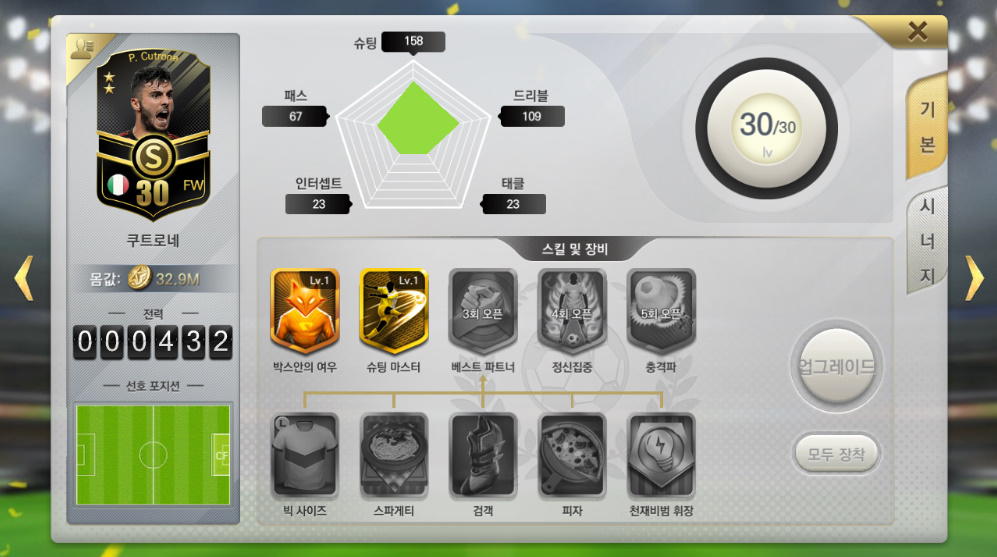Close the player detail panel
This screenshot has width=997, height=557.
coord(917,31)
